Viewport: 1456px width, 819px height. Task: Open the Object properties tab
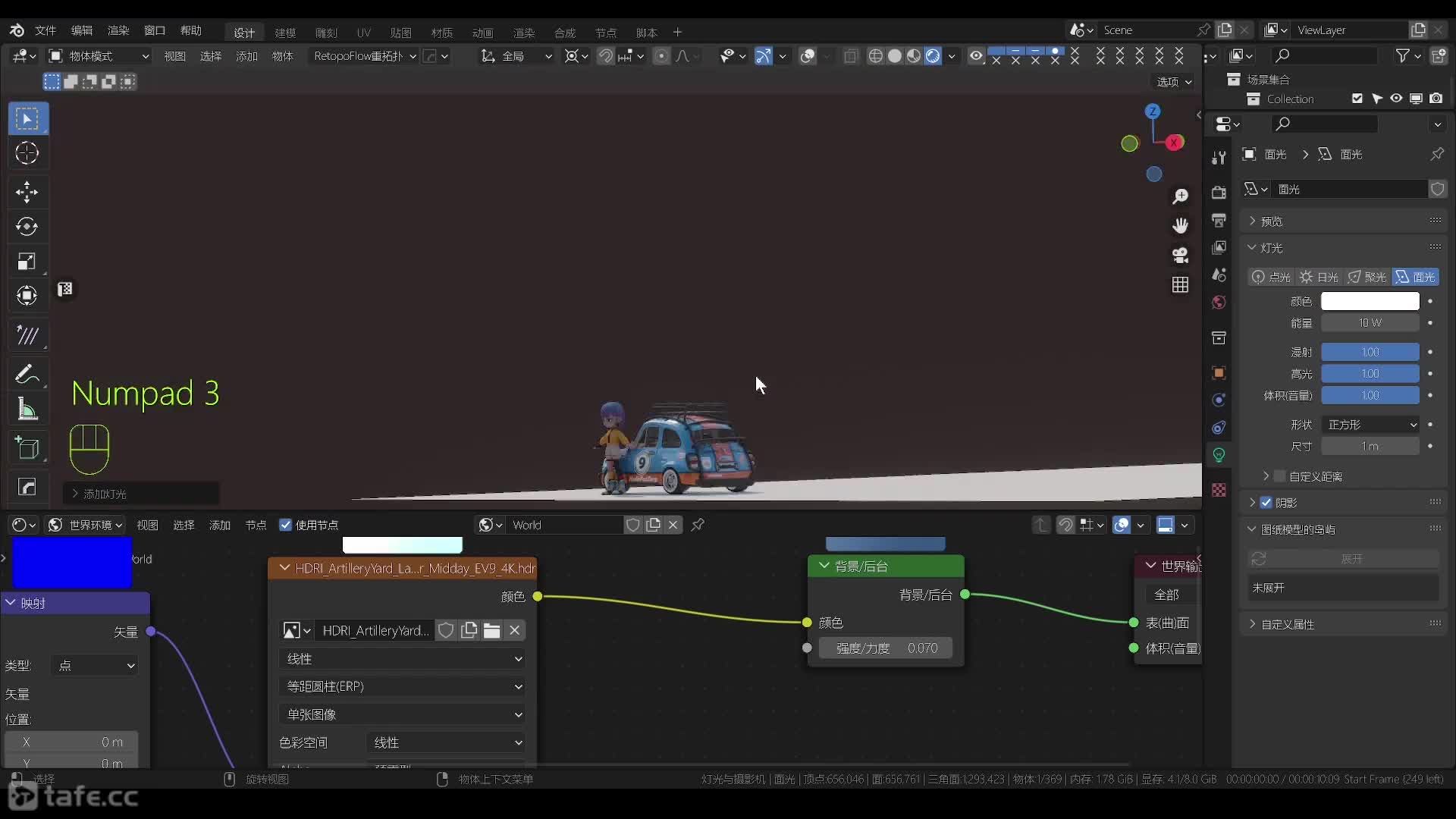1219,372
